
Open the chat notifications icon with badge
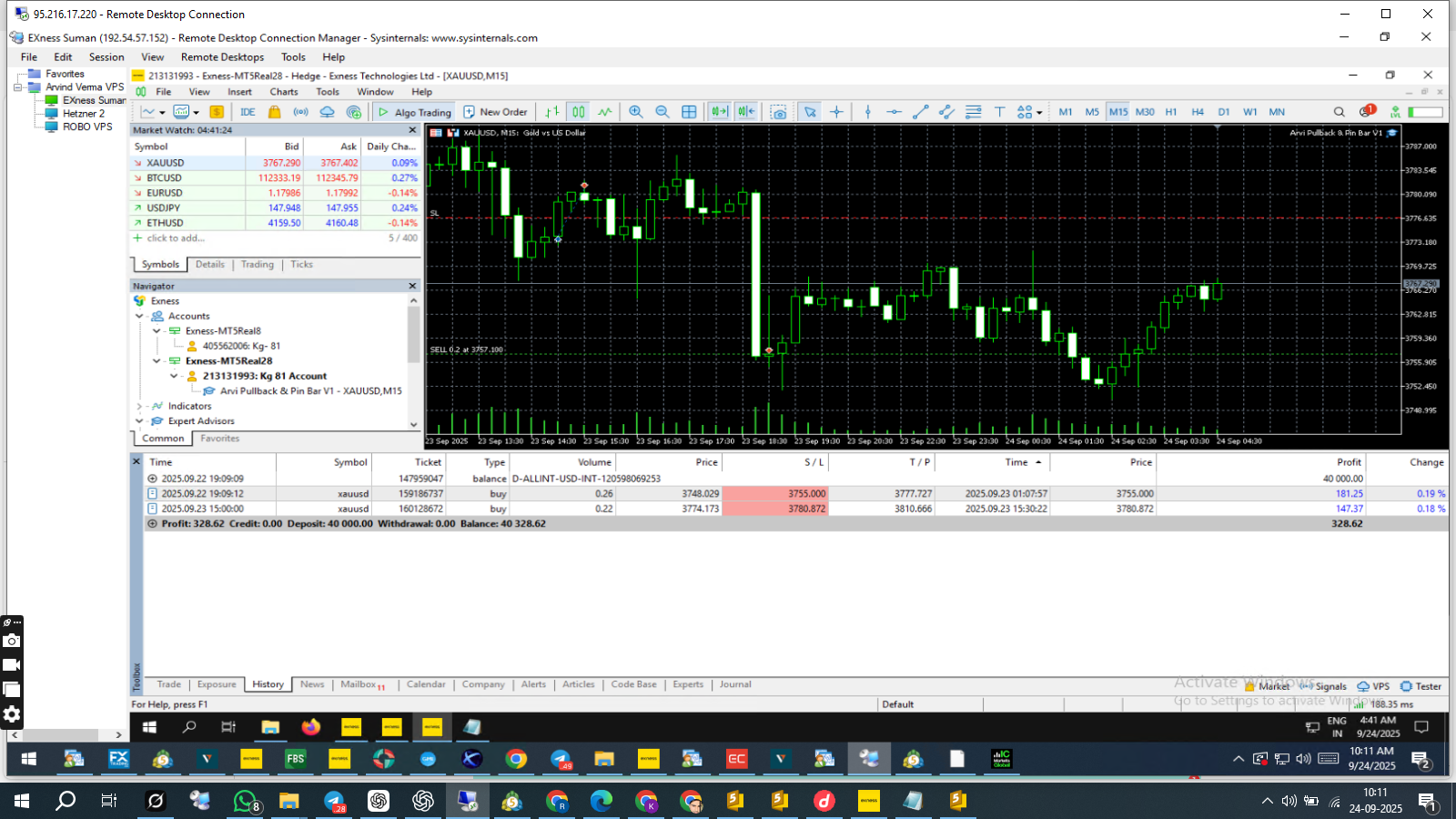pos(1367,111)
